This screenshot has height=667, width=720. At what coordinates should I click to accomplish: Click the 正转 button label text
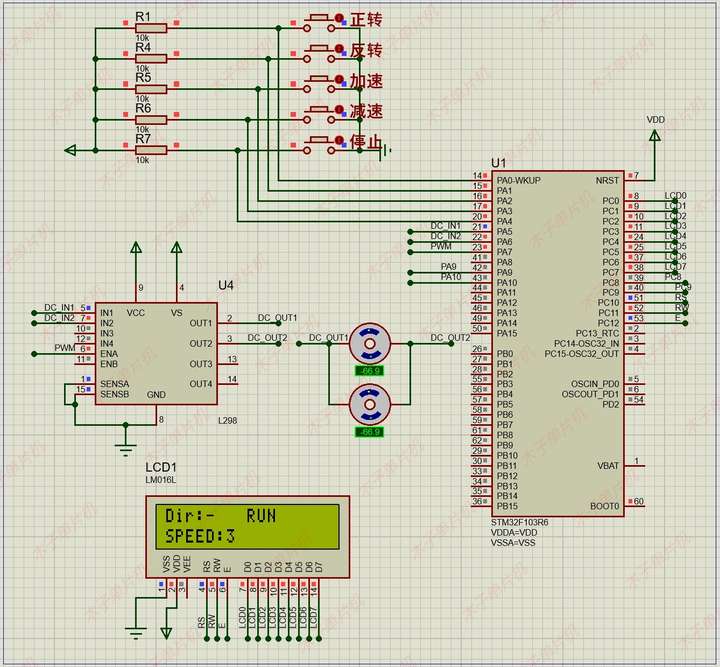pyautogui.click(x=366, y=20)
